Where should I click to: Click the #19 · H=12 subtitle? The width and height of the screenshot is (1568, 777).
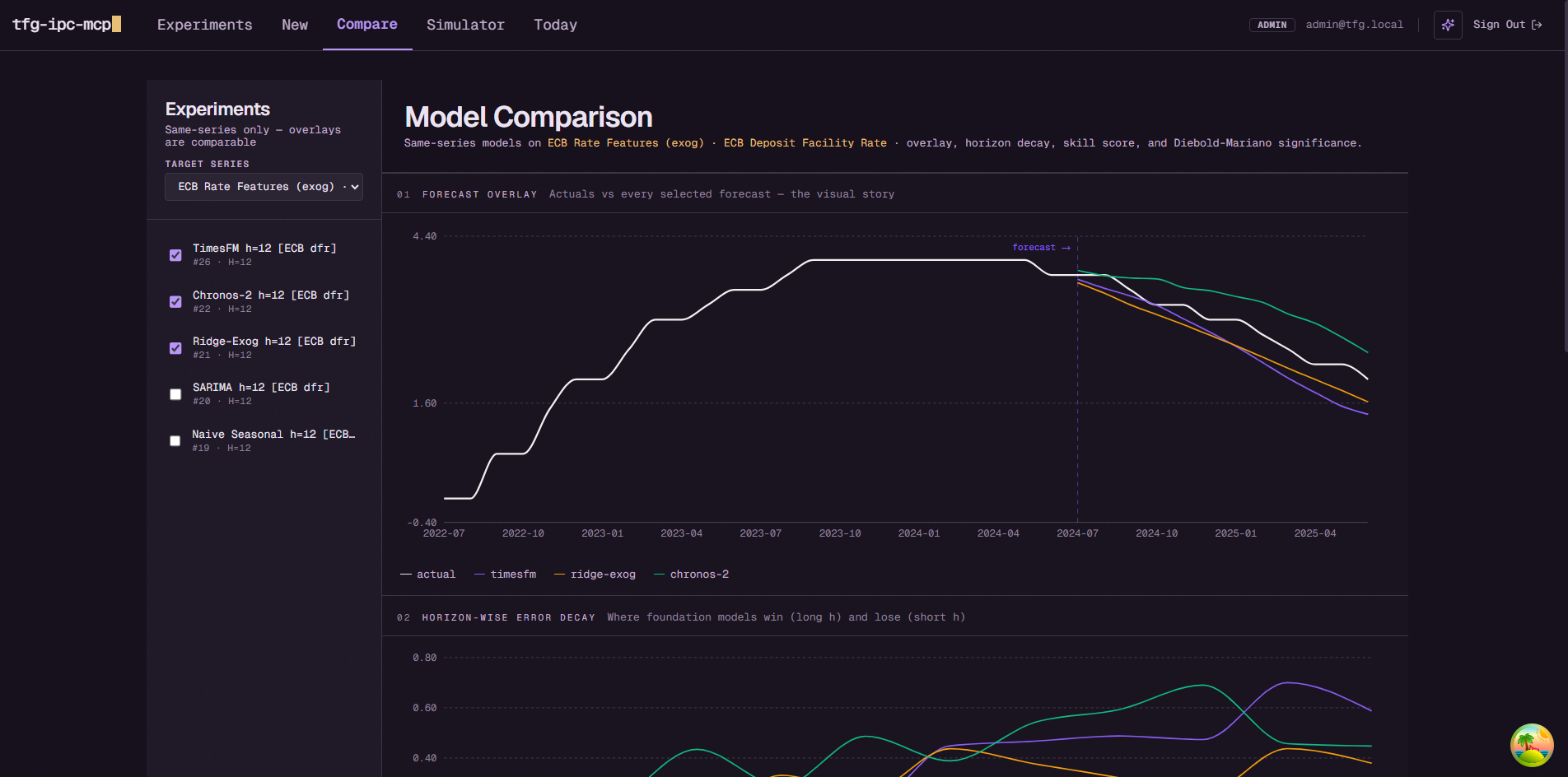pos(222,448)
